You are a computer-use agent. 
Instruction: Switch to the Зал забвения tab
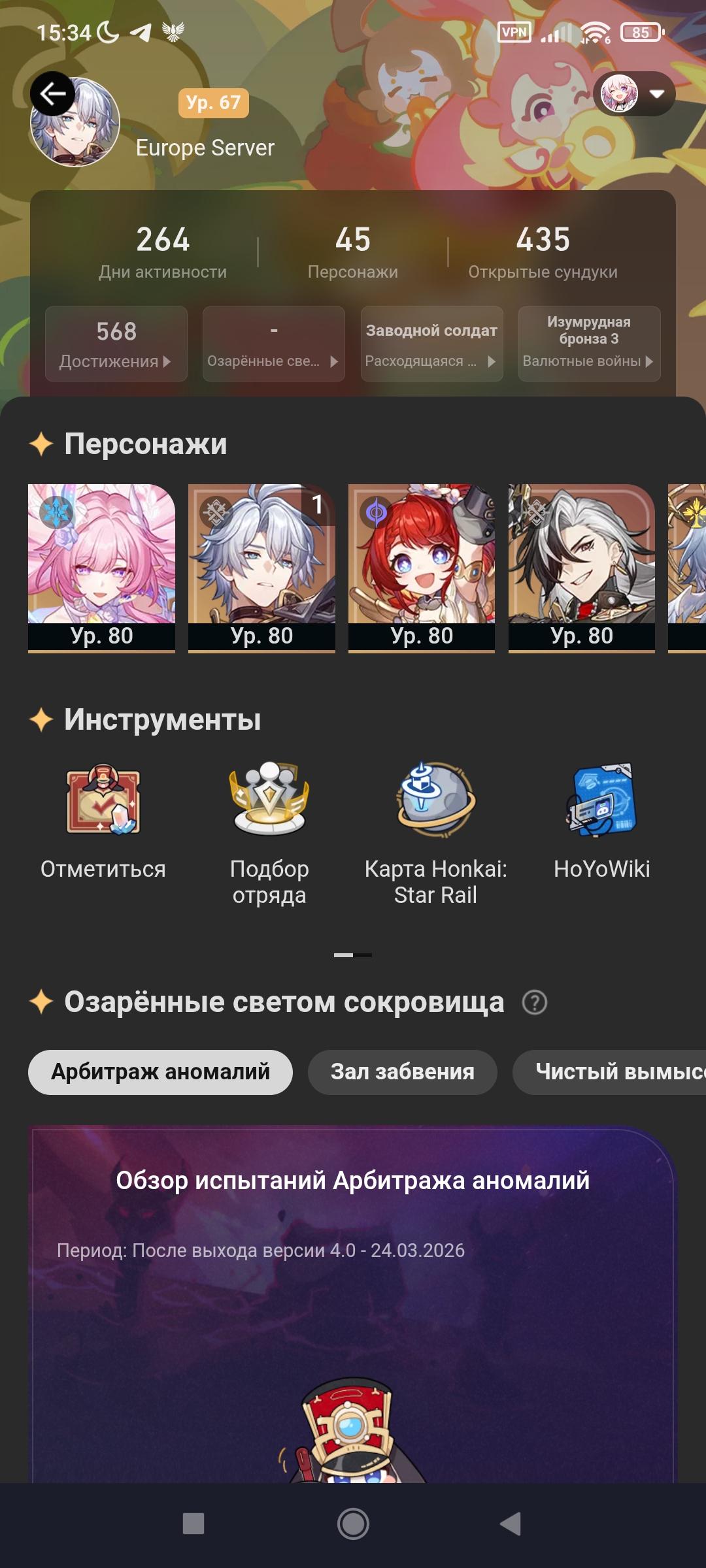tap(403, 1072)
